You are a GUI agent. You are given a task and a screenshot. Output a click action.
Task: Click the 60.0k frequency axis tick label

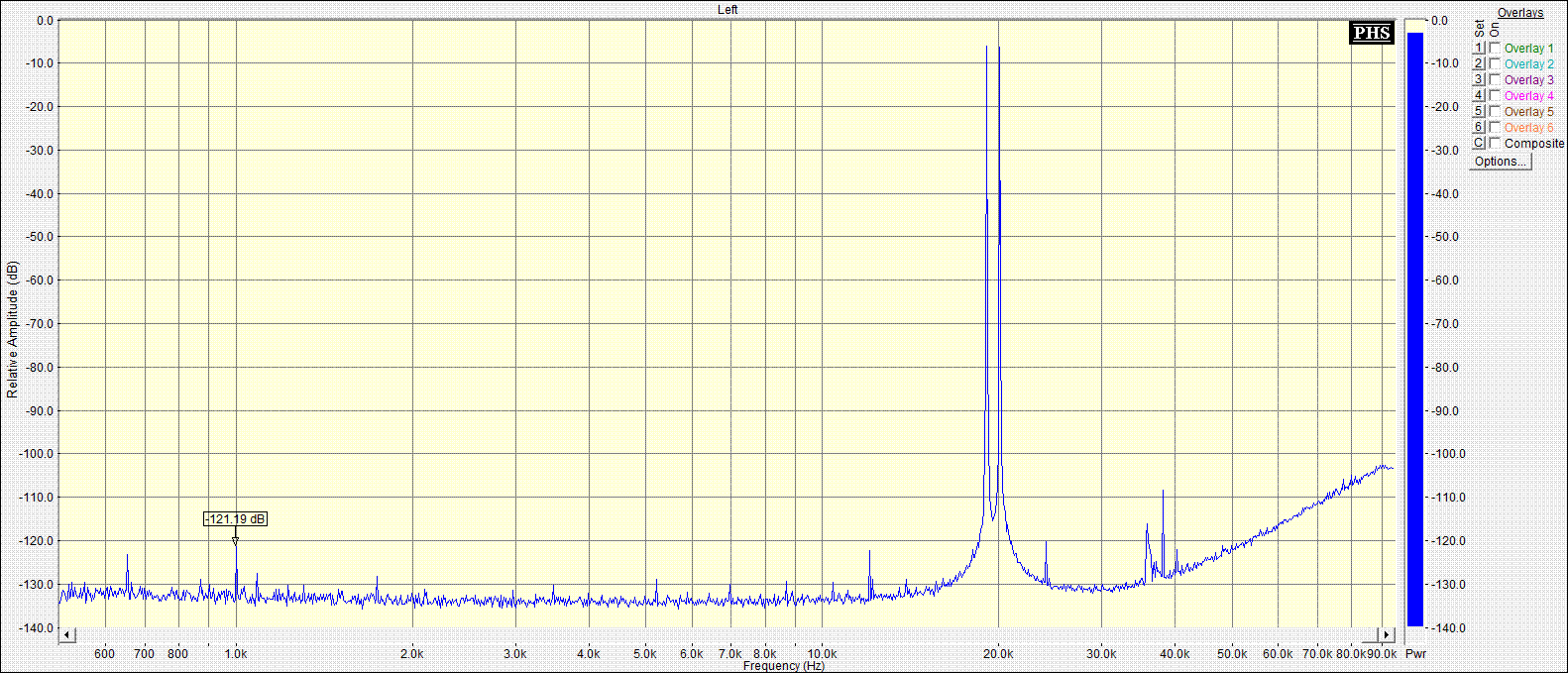1278,653
